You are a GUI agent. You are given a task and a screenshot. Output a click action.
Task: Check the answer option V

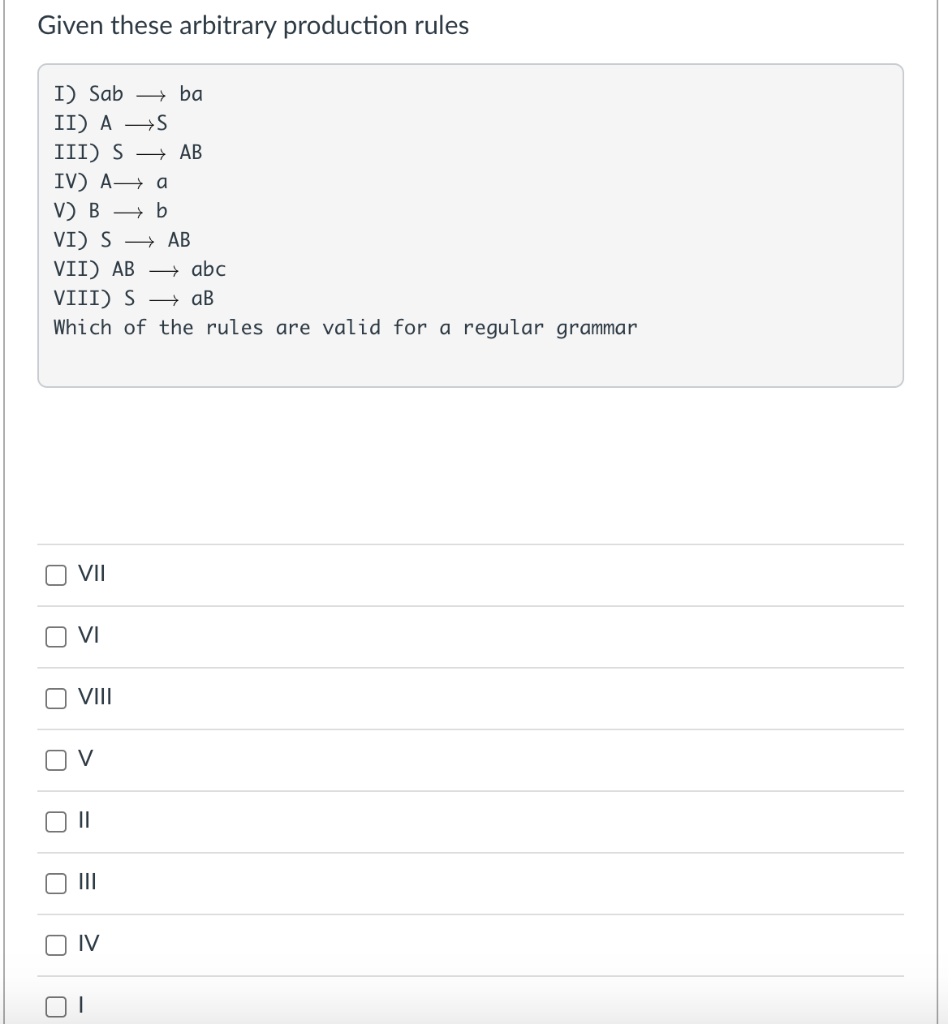pos(56,760)
